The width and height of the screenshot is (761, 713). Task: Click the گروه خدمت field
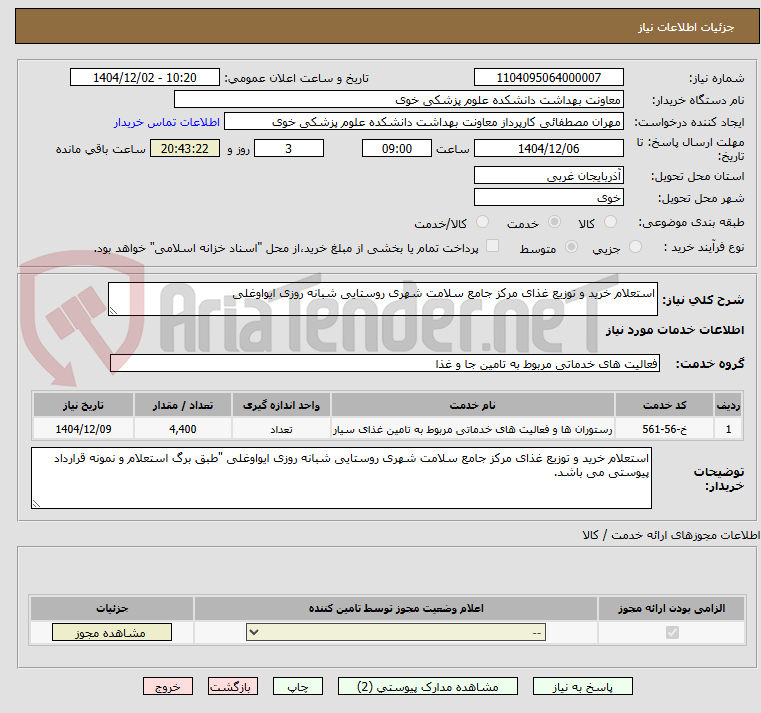click(x=384, y=364)
